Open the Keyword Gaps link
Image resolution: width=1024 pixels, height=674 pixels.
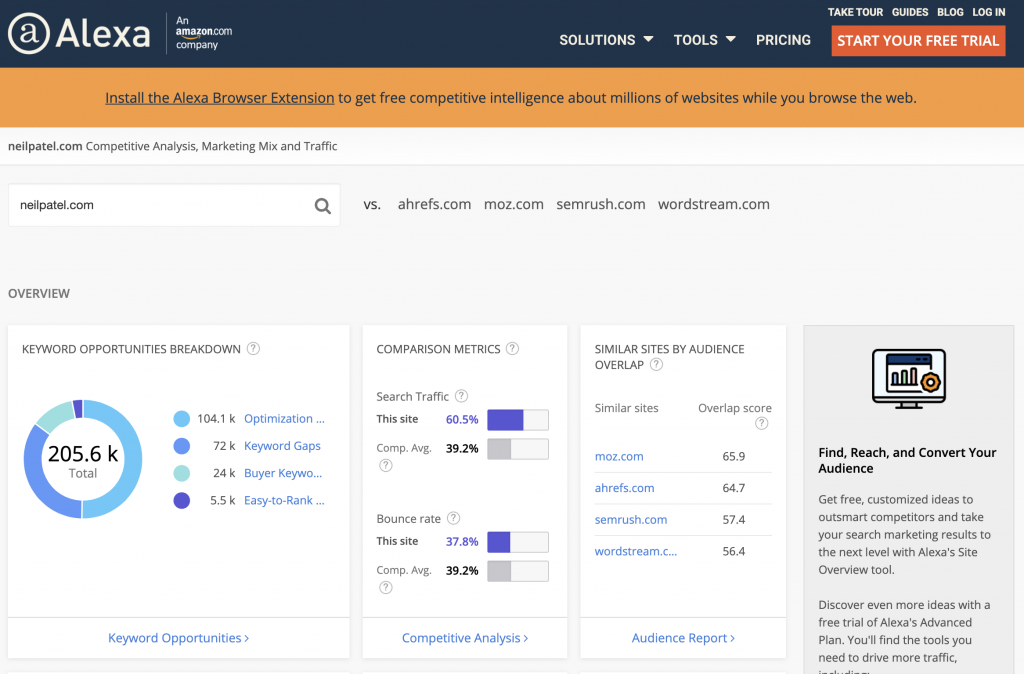282,446
